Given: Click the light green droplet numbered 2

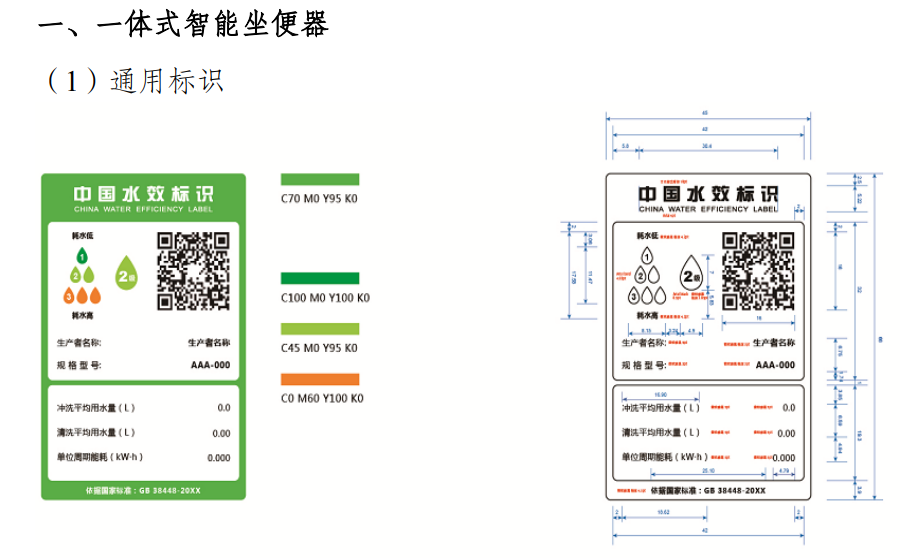Looking at the screenshot, I should (75, 275).
